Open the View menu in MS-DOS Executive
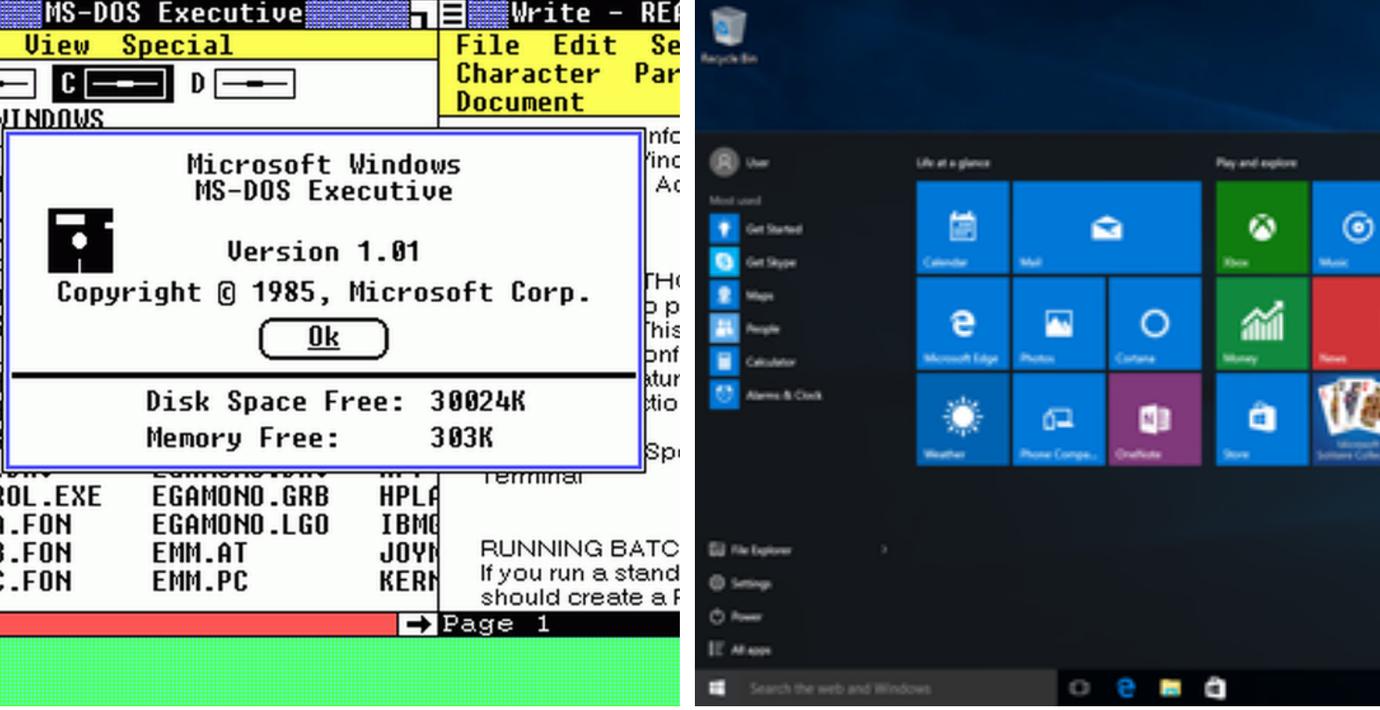 [57, 45]
